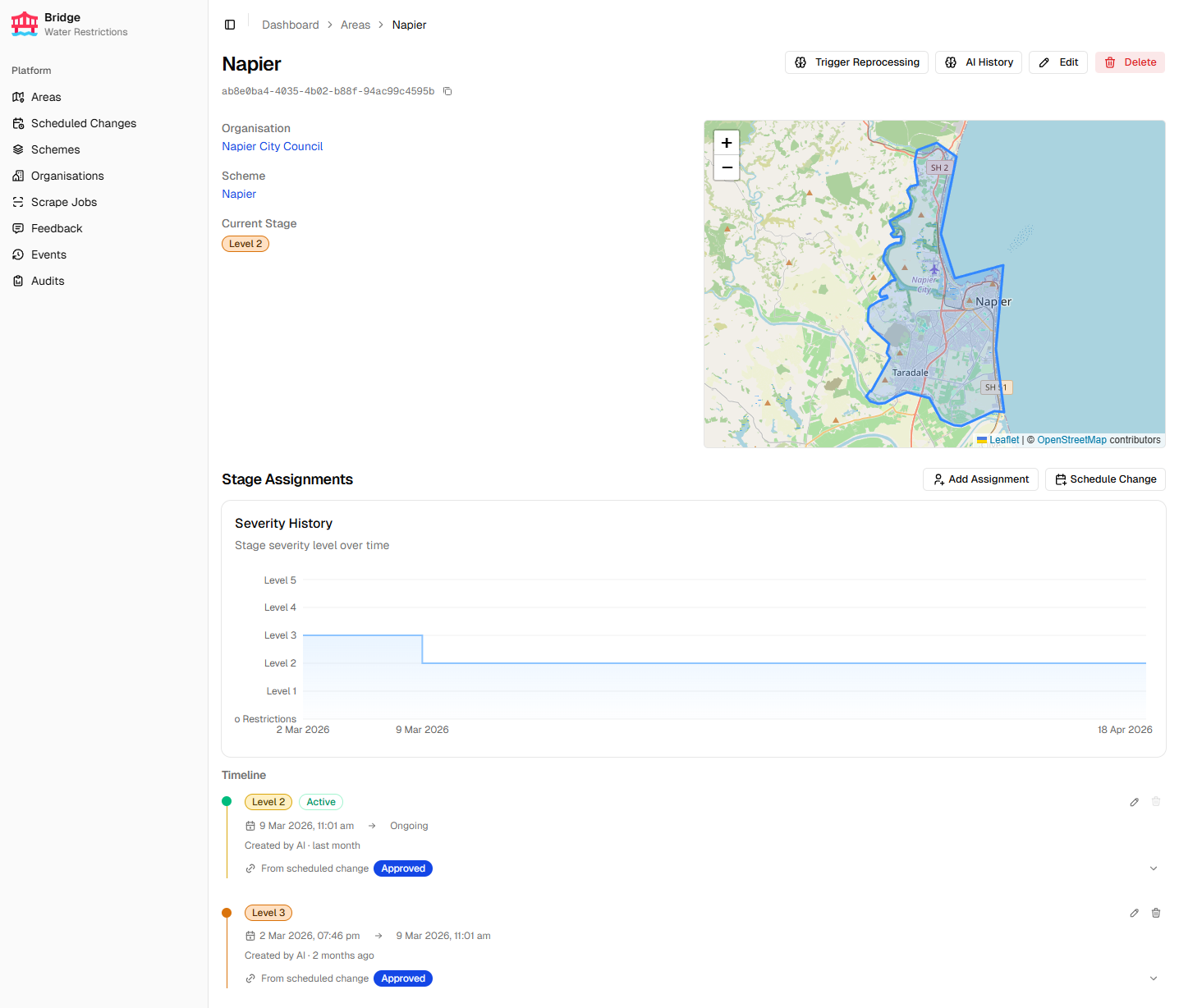Toggle the sidebar panel icon

click(230, 25)
